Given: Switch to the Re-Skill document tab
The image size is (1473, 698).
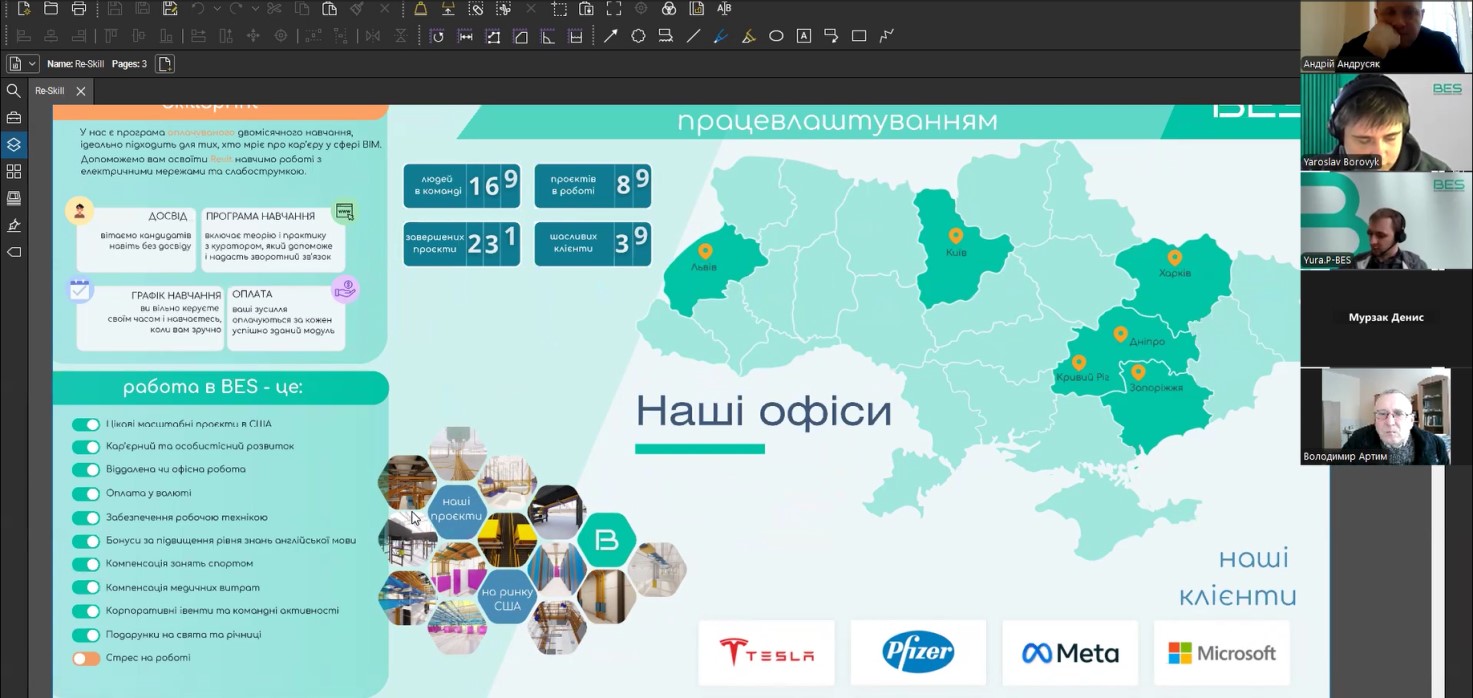Looking at the screenshot, I should (50, 91).
